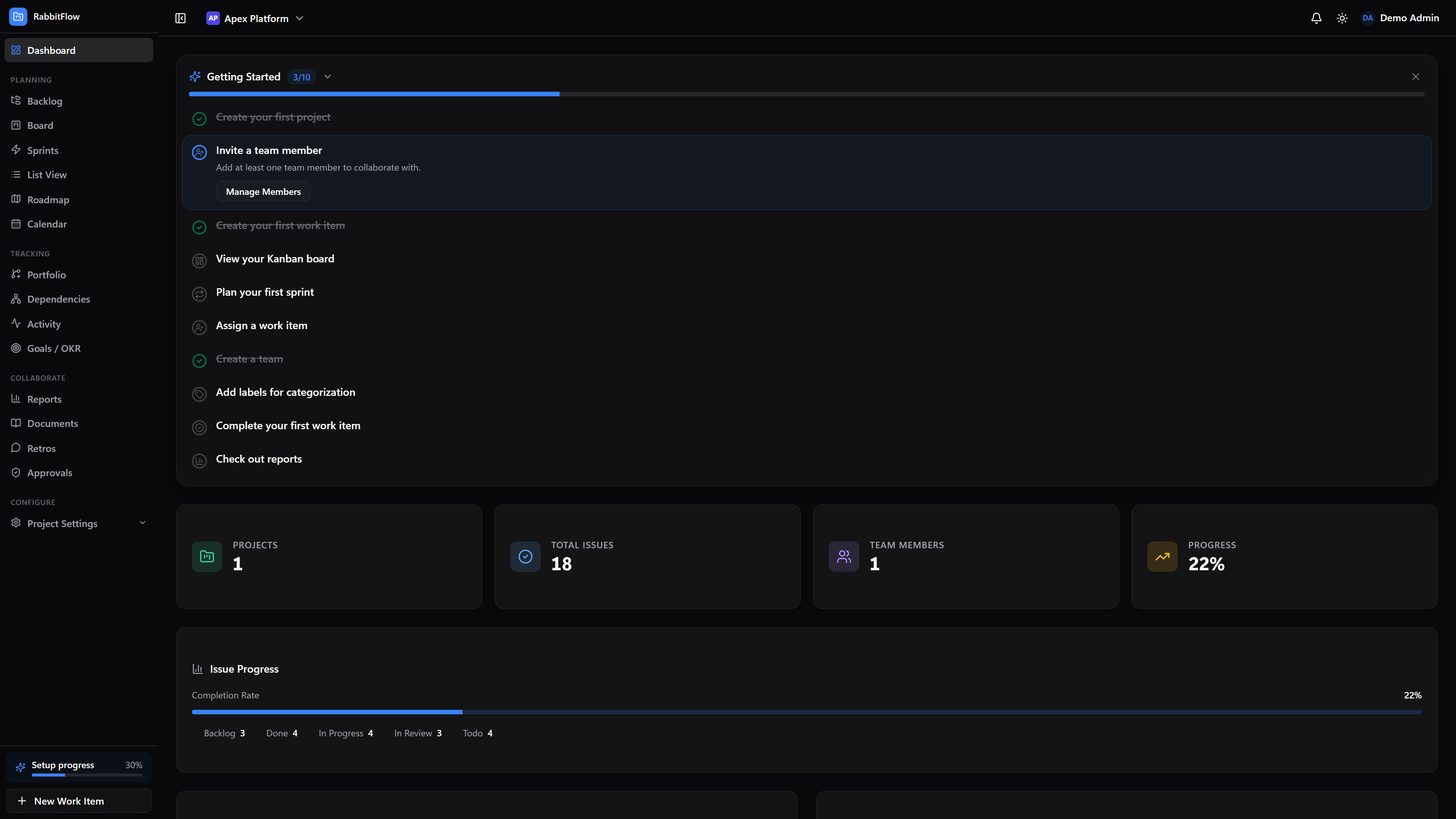Open the Board view
Viewport: 1456px width, 819px height.
coord(78,126)
